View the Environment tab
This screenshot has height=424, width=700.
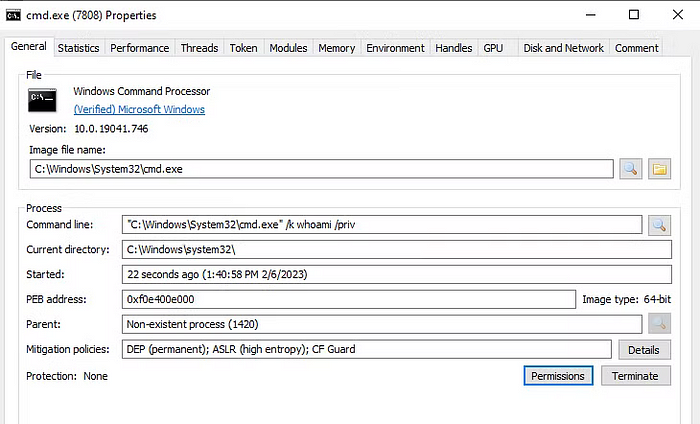(x=395, y=48)
